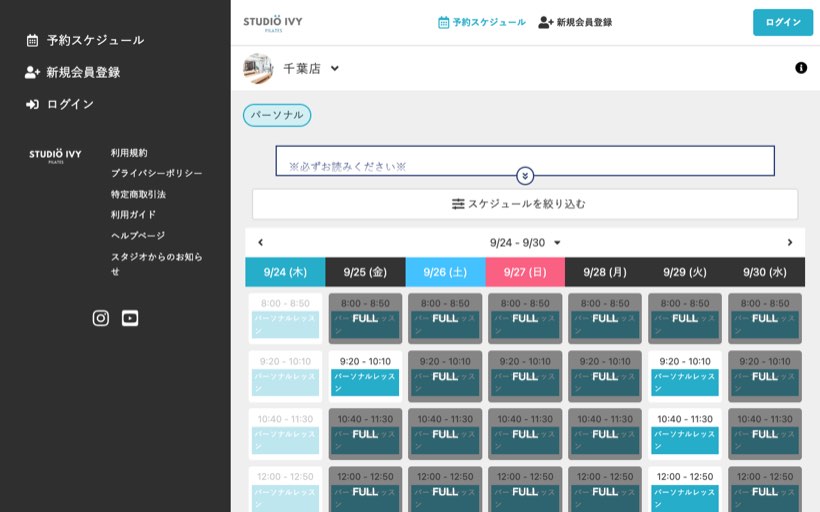Click 9/30 9:20 - 10:10 FULL slot
This screenshot has height=512, width=820.
click(765, 376)
